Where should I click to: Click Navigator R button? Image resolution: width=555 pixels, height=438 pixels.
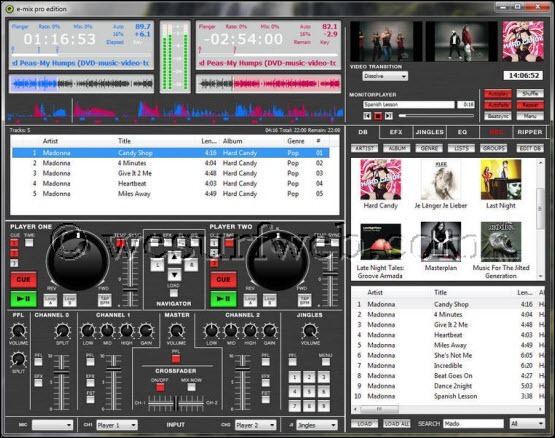tap(191, 265)
